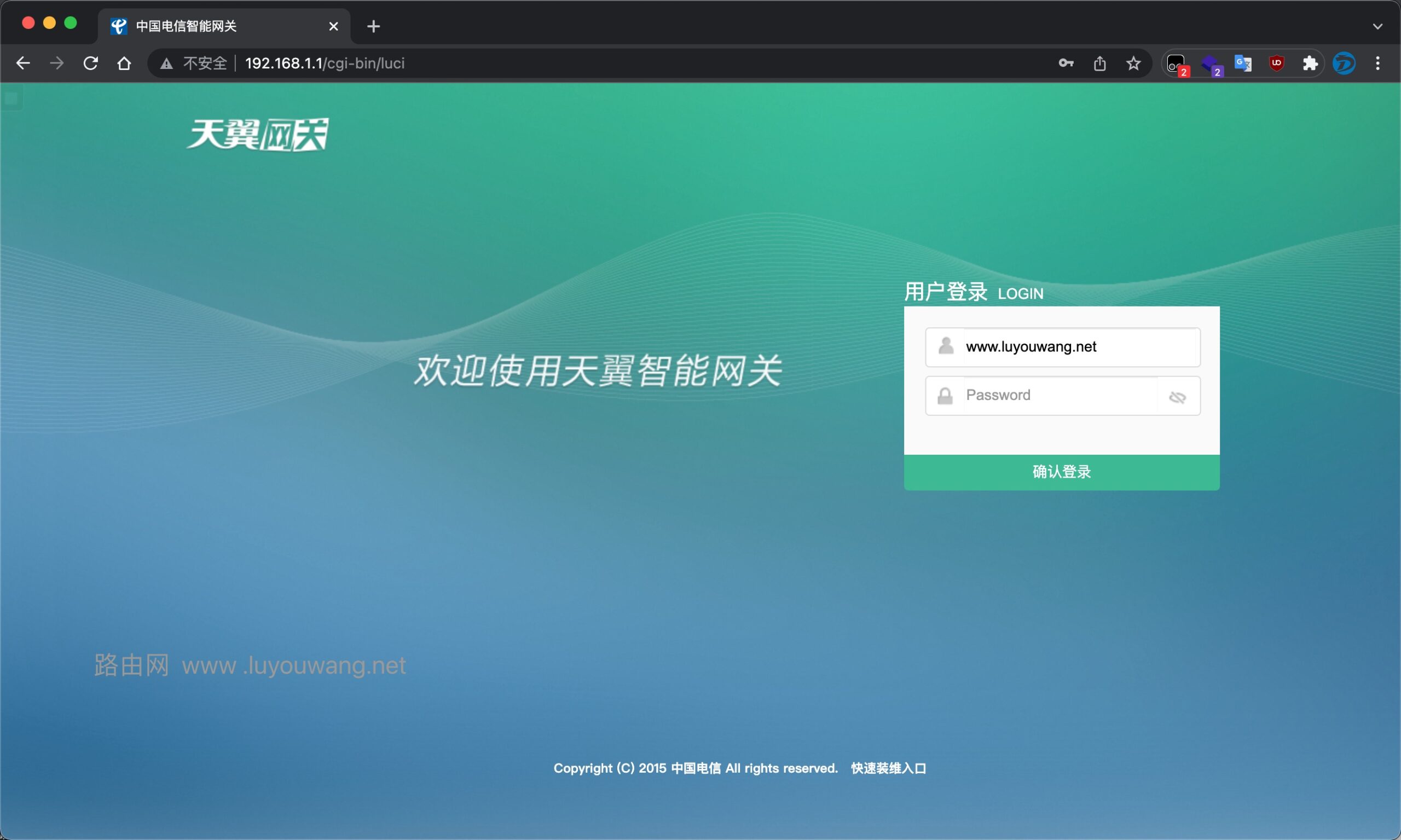Expand the tab search chevron

tap(1377, 26)
